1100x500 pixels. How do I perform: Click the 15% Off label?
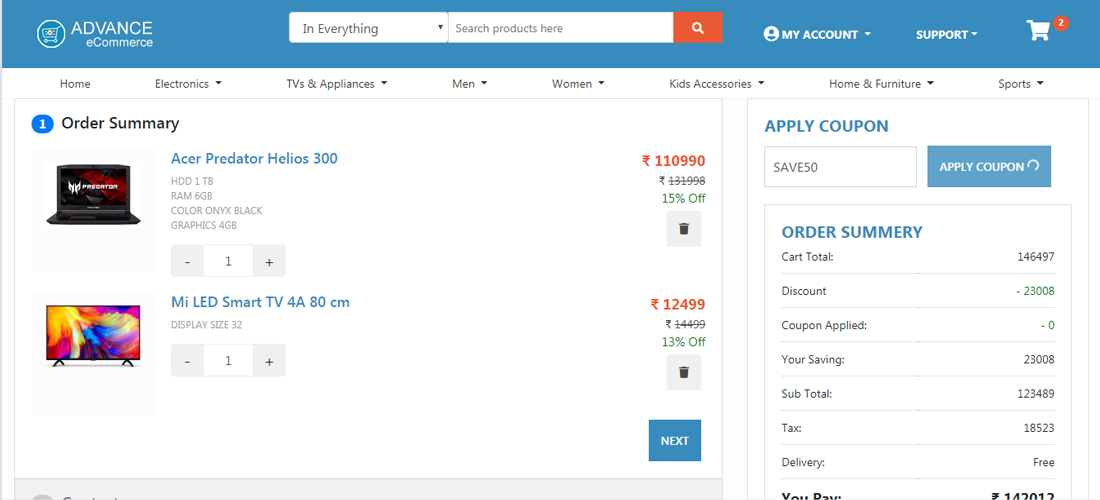683,198
